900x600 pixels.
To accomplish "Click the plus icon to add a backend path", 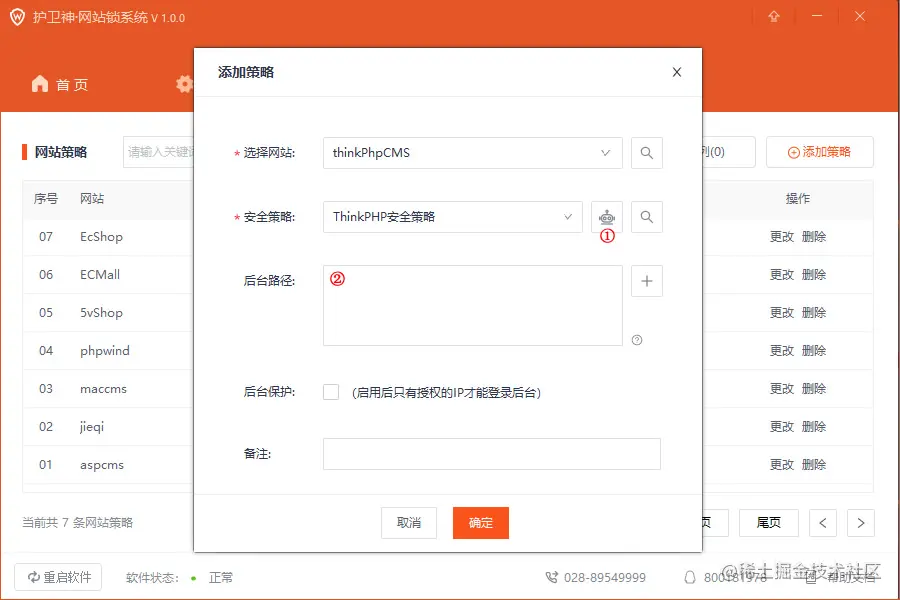I will pyautogui.click(x=646, y=281).
